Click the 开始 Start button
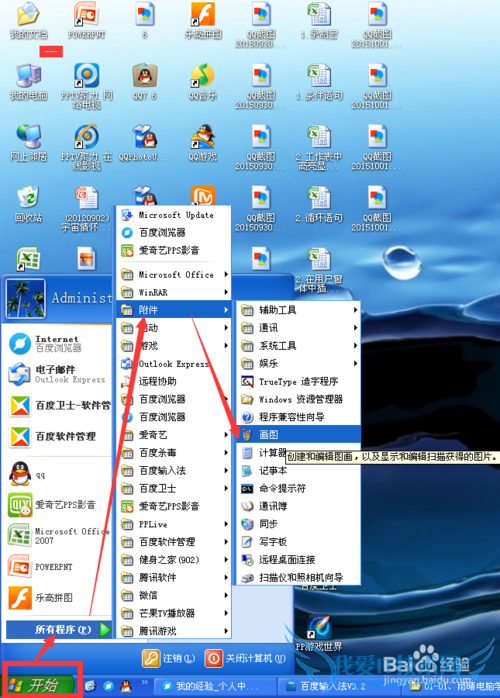Viewport: 500px width, 698px height. click(39, 685)
